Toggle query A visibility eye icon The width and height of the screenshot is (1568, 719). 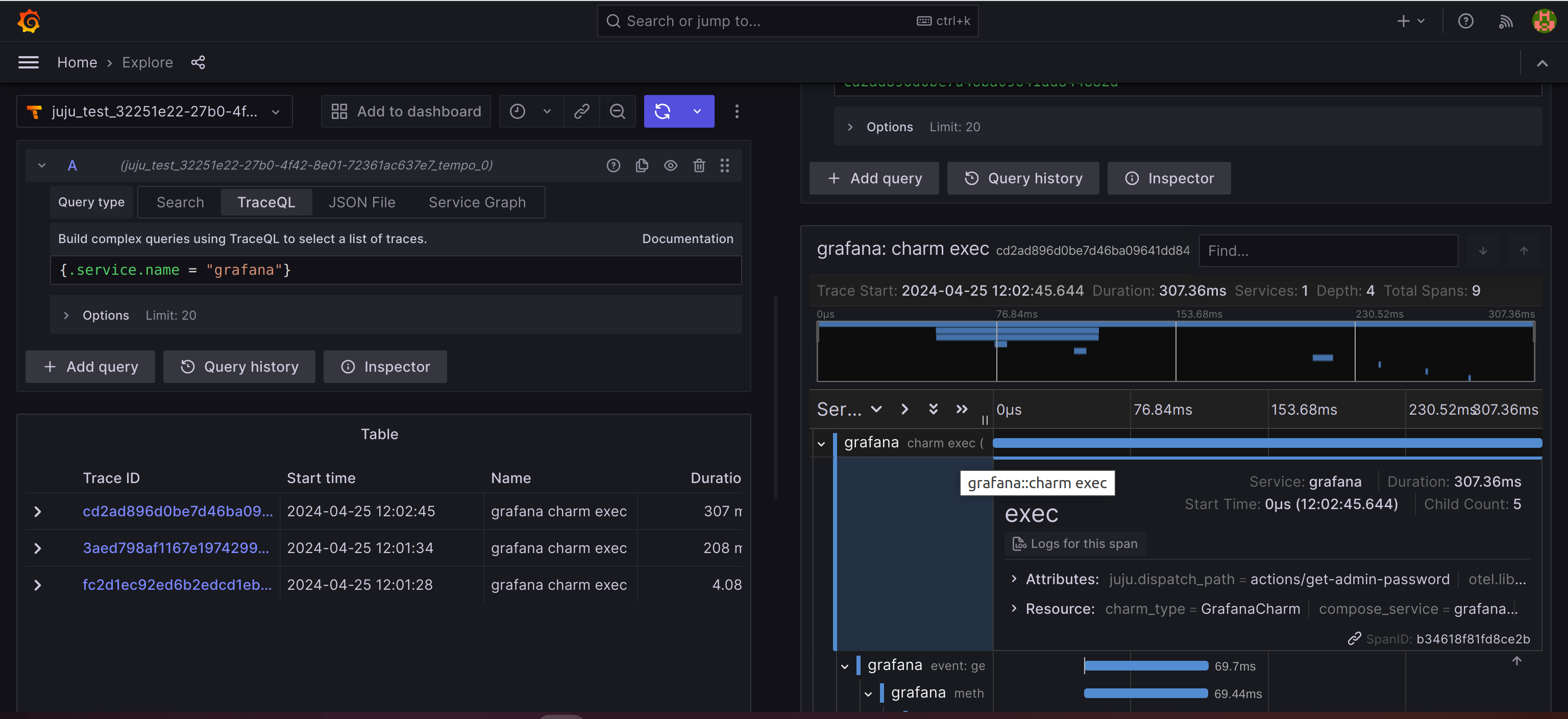click(670, 165)
